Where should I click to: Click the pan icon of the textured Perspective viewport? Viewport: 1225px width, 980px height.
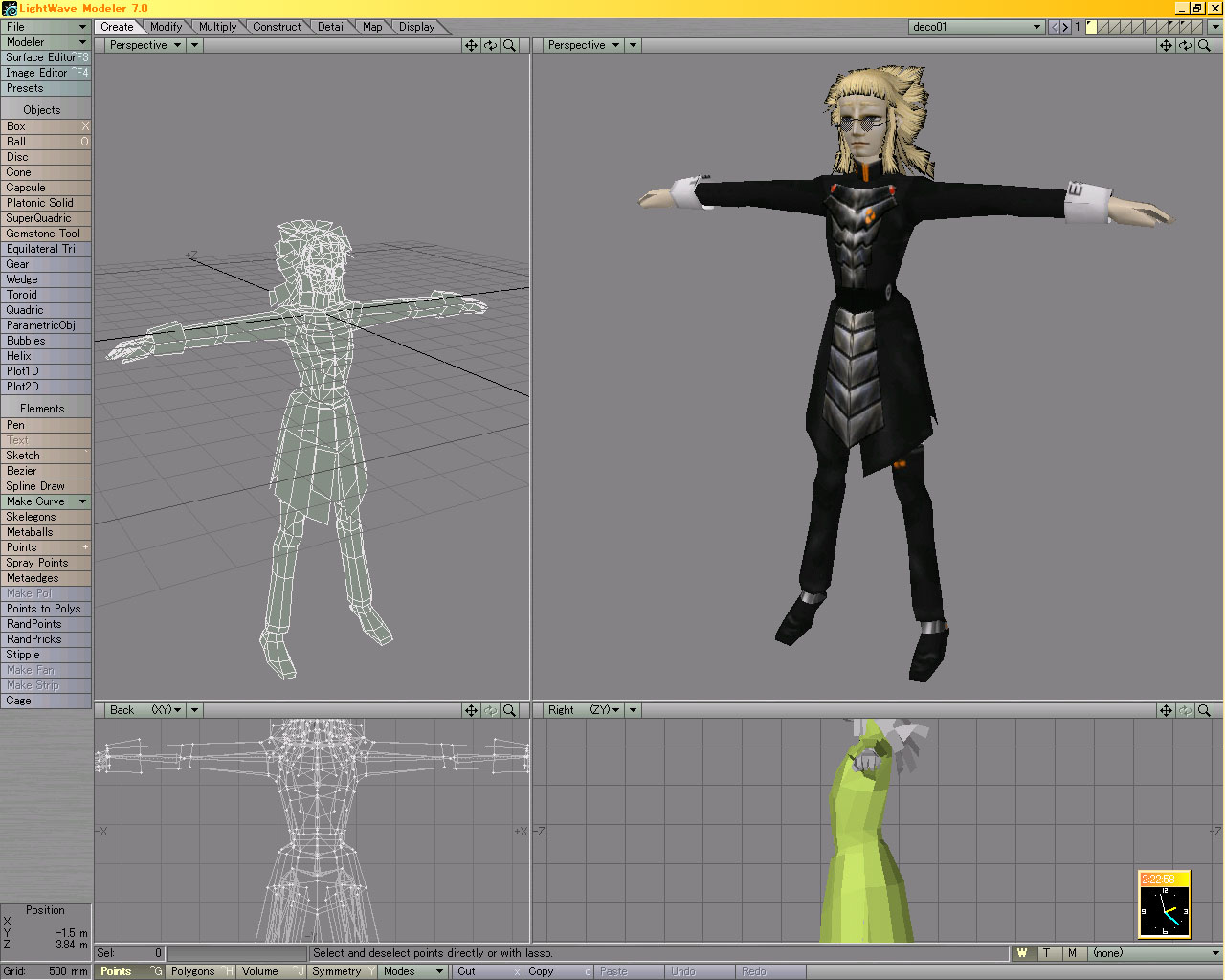(x=1166, y=45)
